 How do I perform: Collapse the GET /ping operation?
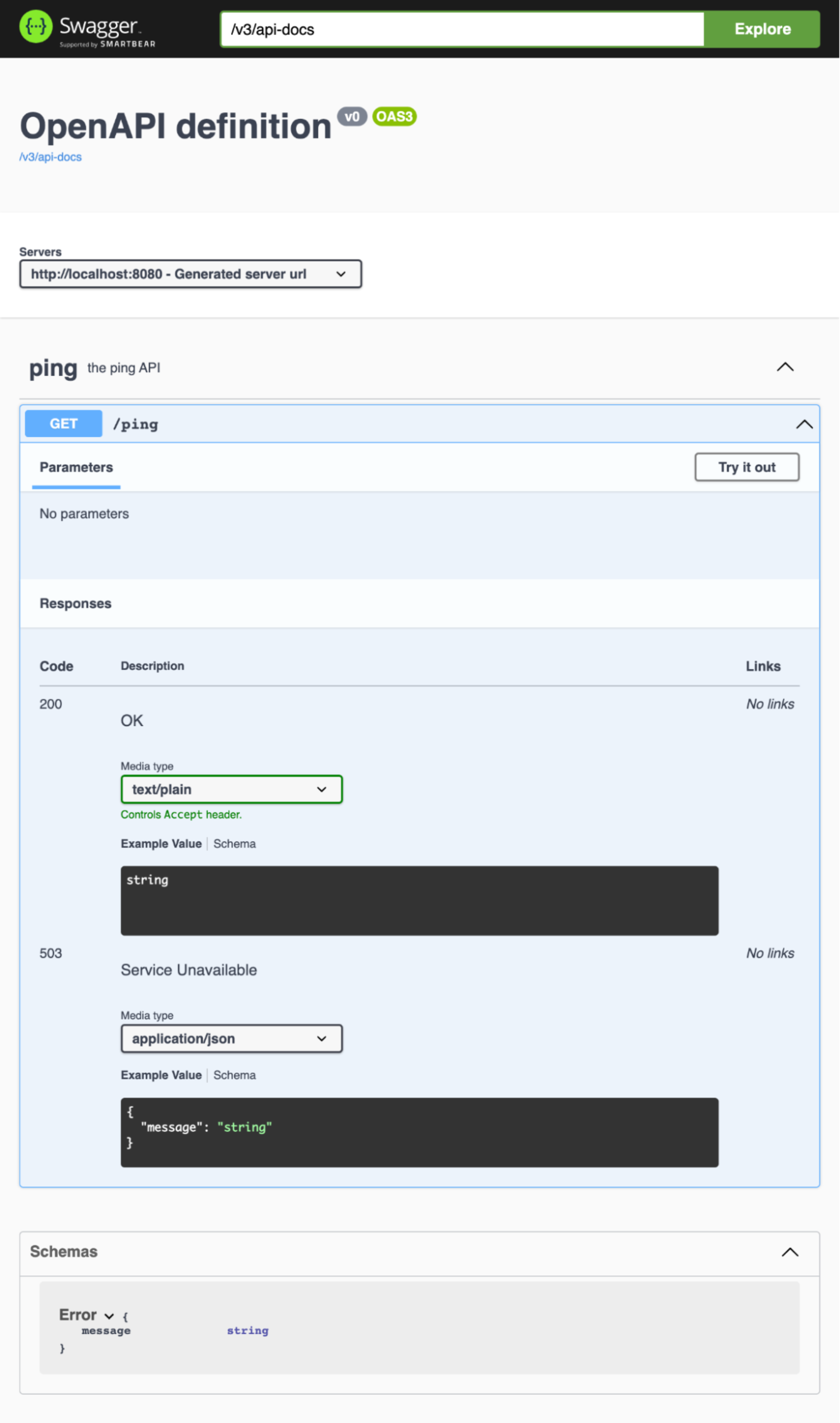click(804, 424)
